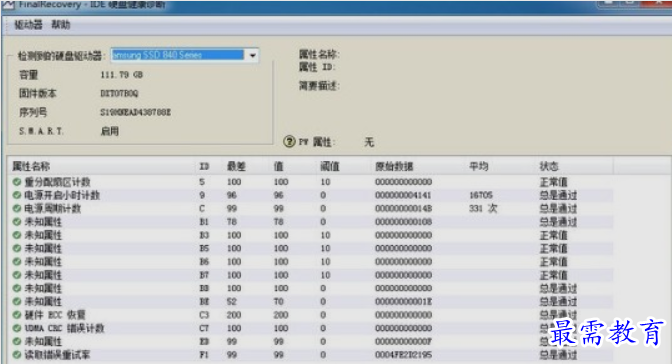The width and height of the screenshot is (672, 364).
Task: Click the current value 70 in the BE row
Action: 279,301
